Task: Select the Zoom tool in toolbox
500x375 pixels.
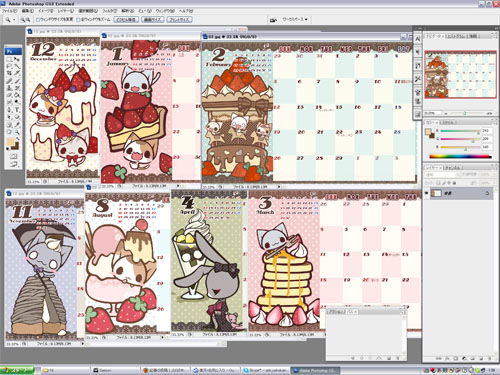Action: pyautogui.click(x=17, y=132)
